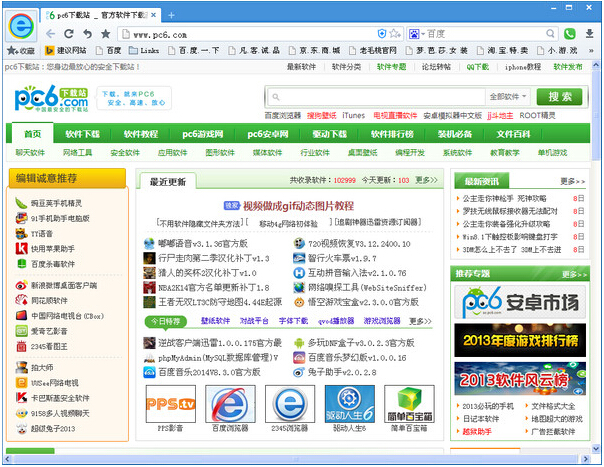Click the magnifier in browser search box

(550, 34)
